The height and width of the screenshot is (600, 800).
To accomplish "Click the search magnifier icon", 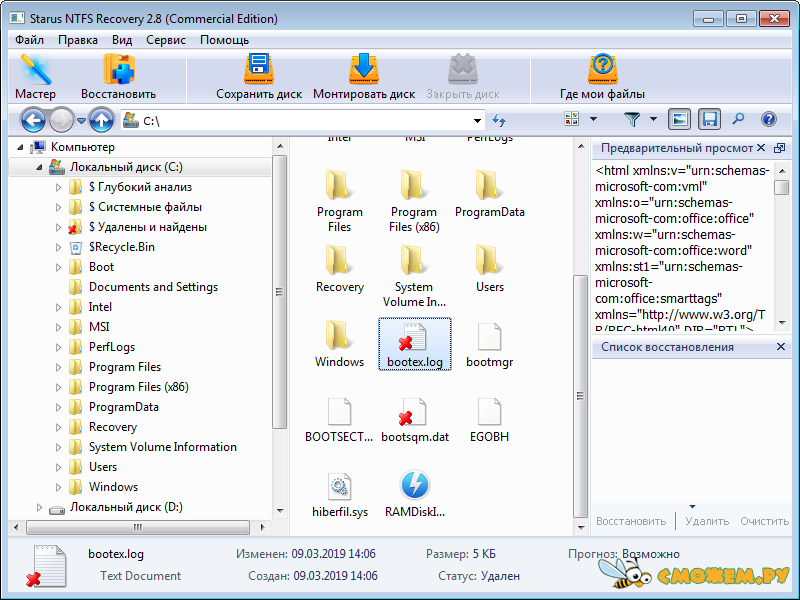I will pos(738,120).
